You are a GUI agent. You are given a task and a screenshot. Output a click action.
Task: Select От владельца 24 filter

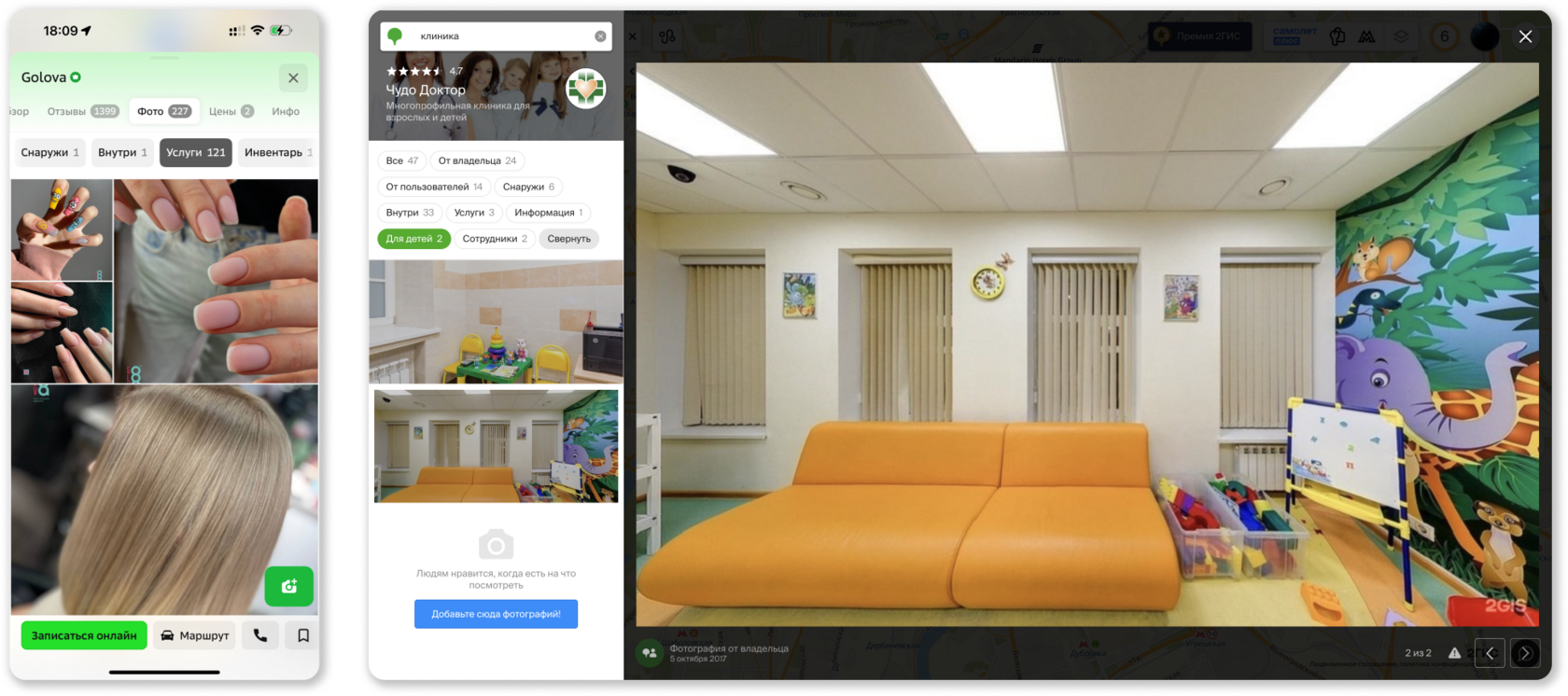478,160
